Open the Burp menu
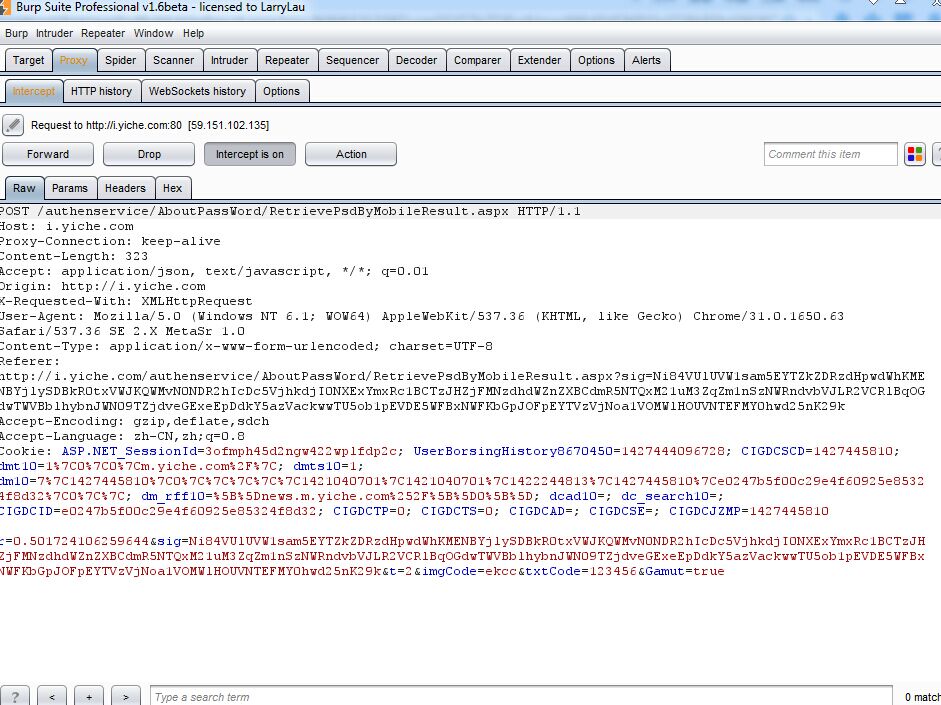This screenshot has height=705, width=941. [x=16, y=34]
